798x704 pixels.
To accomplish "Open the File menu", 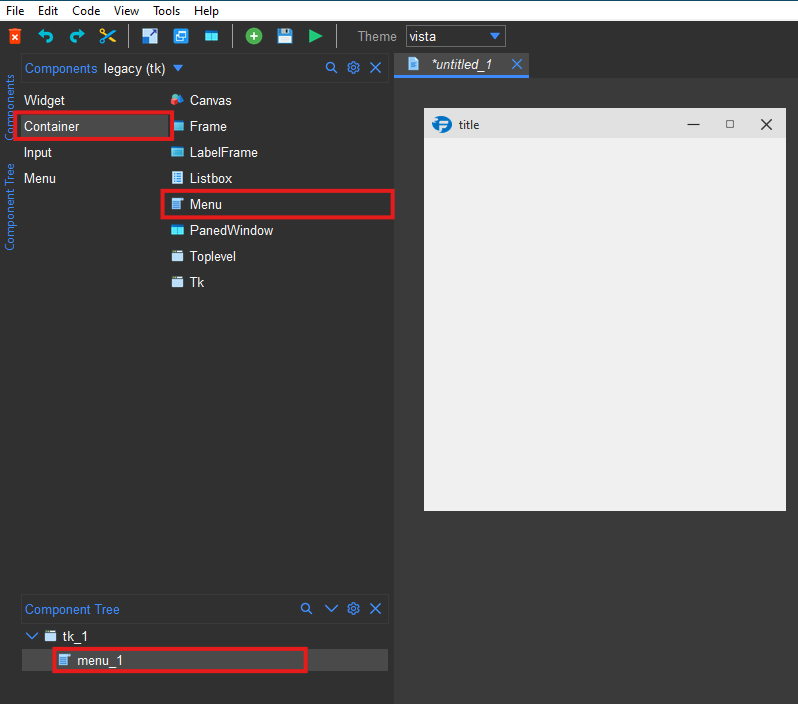I will point(15,11).
